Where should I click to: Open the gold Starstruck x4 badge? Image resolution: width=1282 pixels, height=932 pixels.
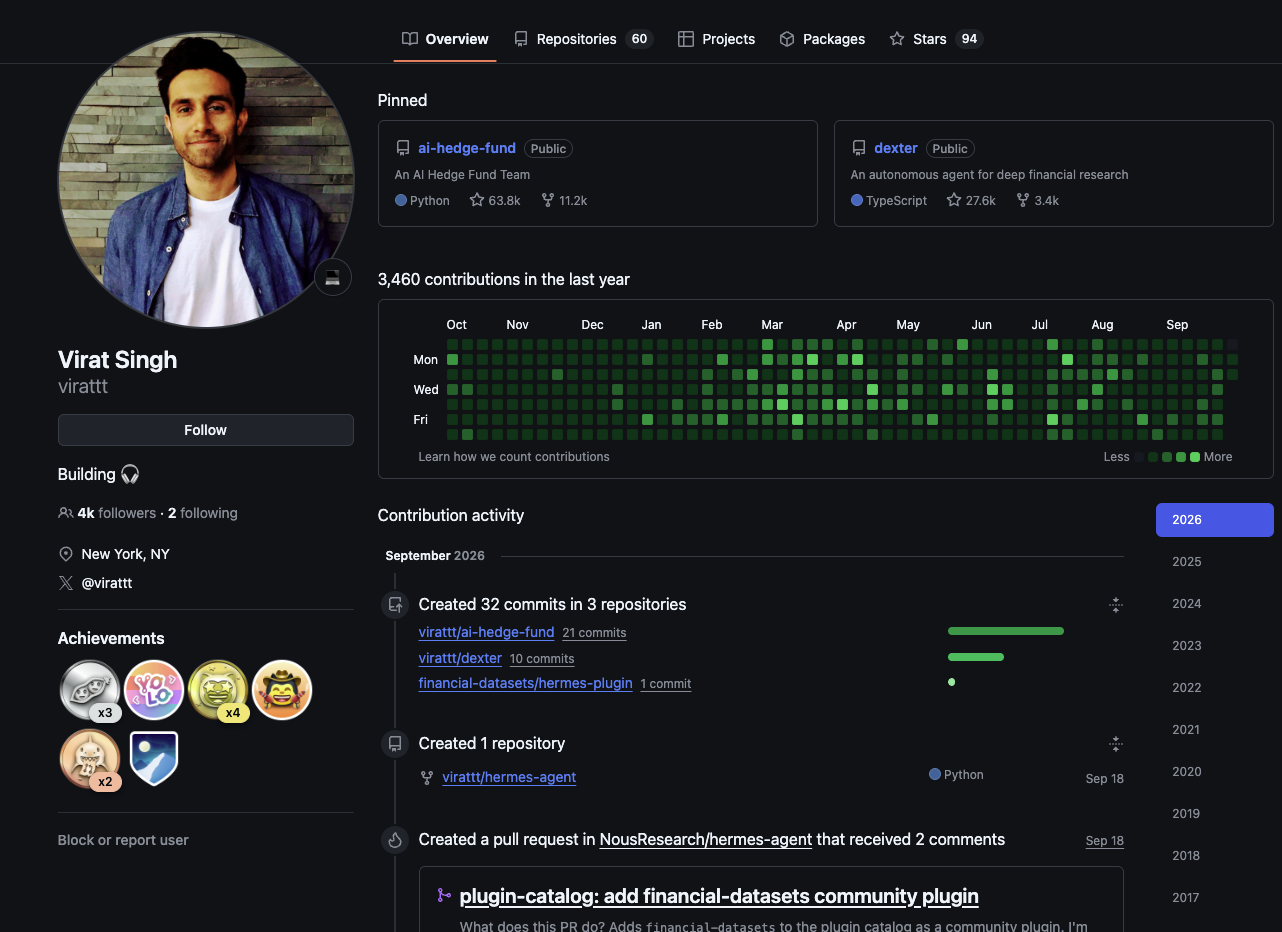[218, 690]
